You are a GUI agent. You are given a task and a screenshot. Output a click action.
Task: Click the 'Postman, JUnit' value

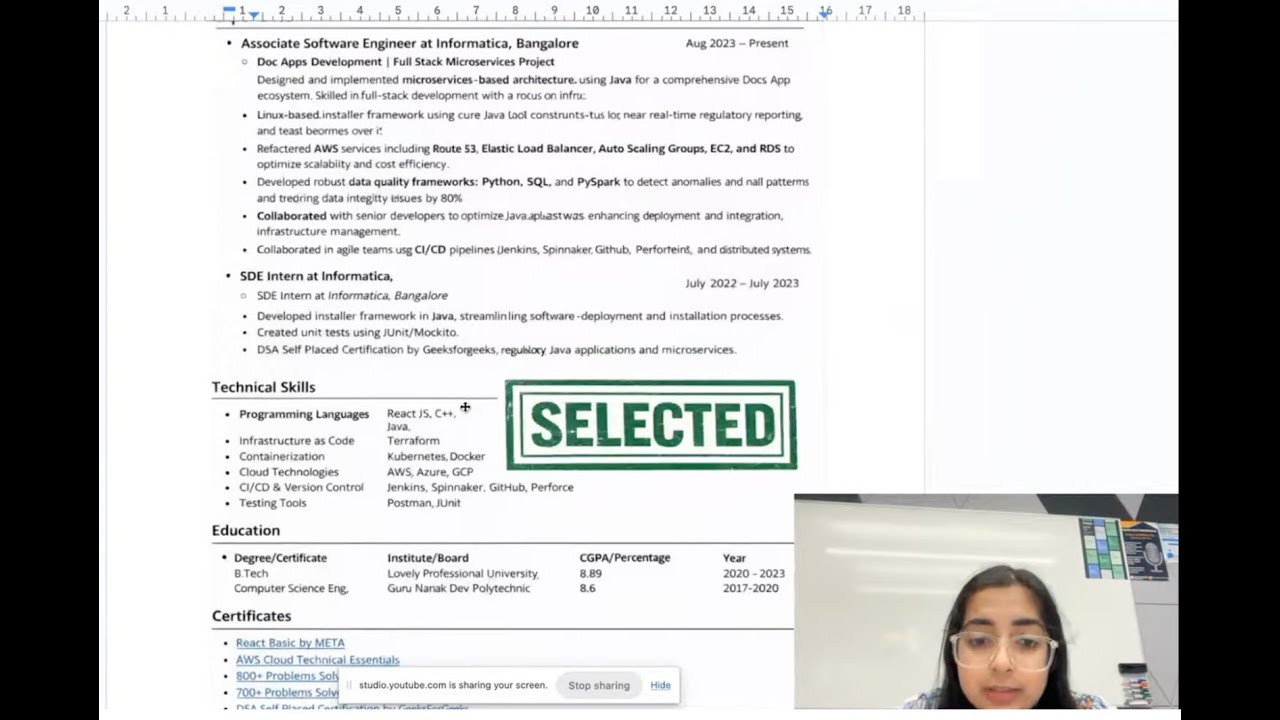click(x=424, y=503)
